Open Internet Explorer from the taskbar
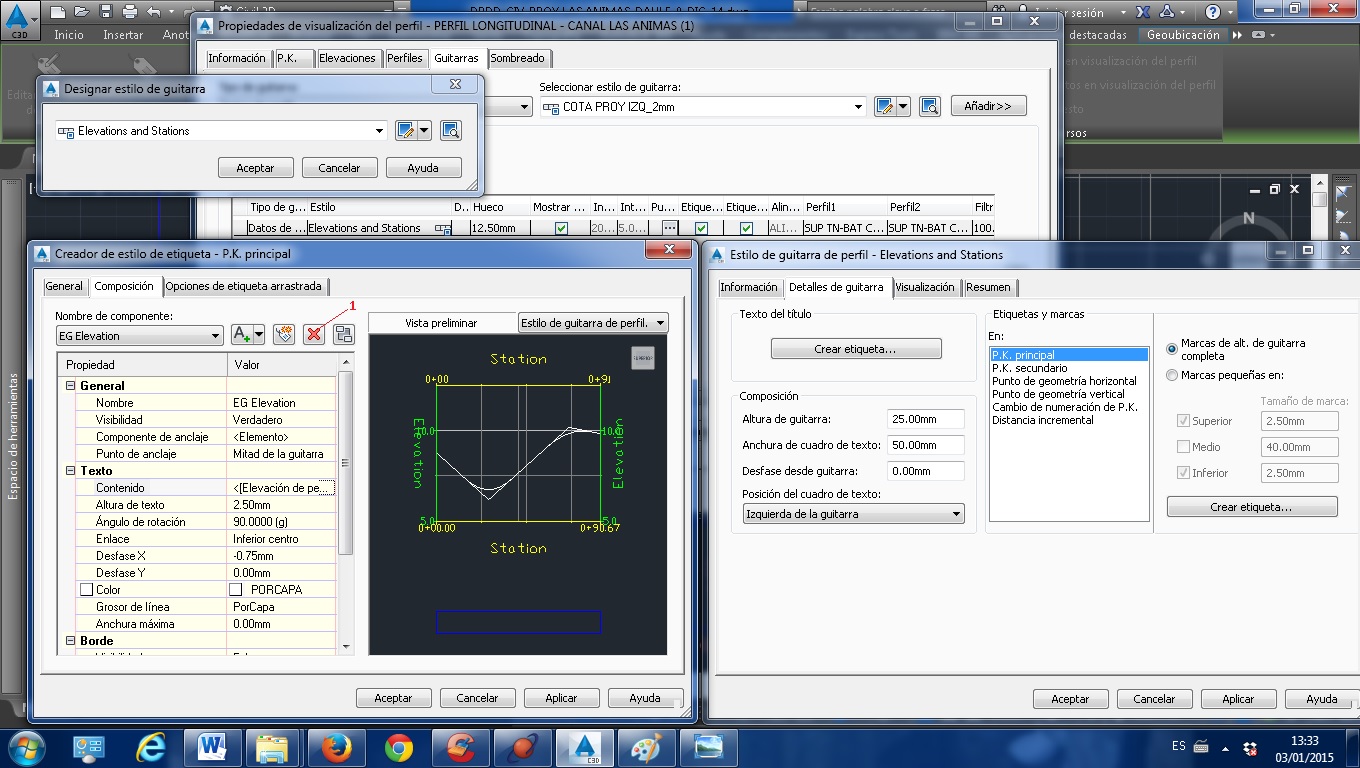Screen dimensions: 1360x768 point(151,747)
